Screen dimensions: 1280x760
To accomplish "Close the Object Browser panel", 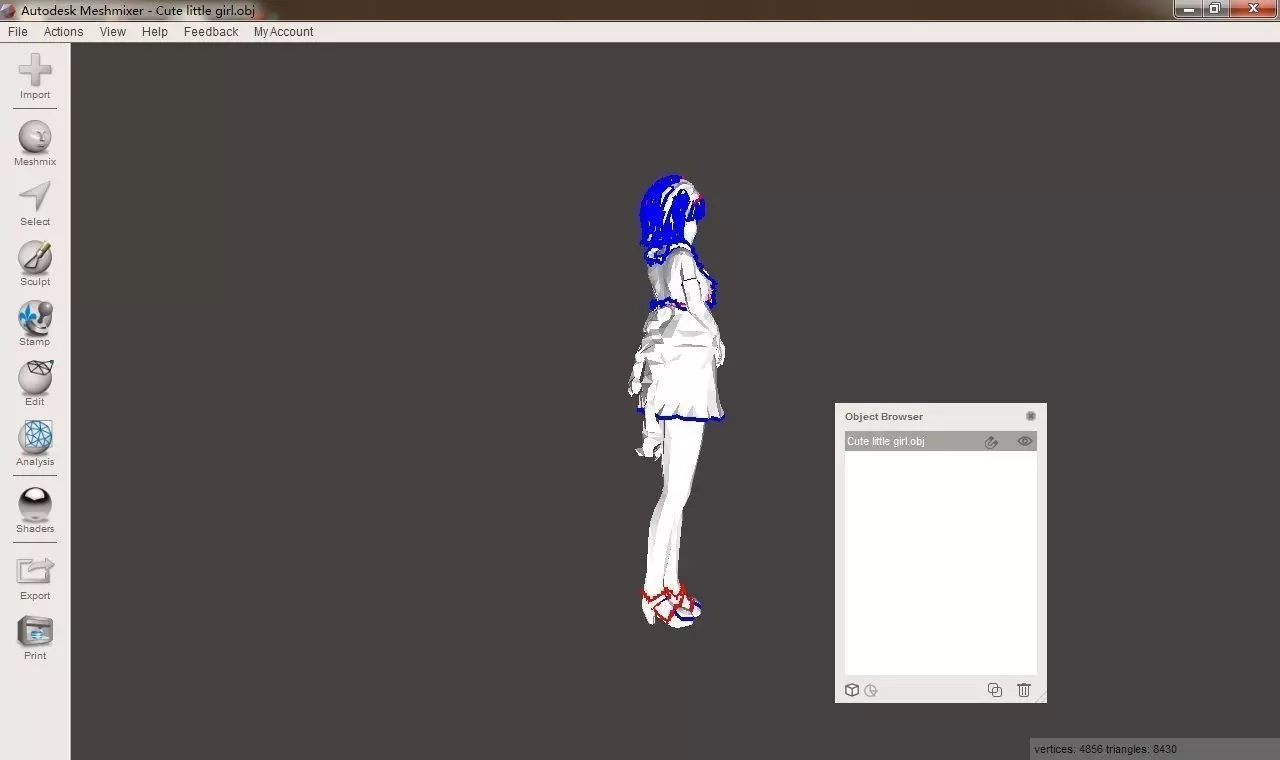I will click(x=1031, y=416).
